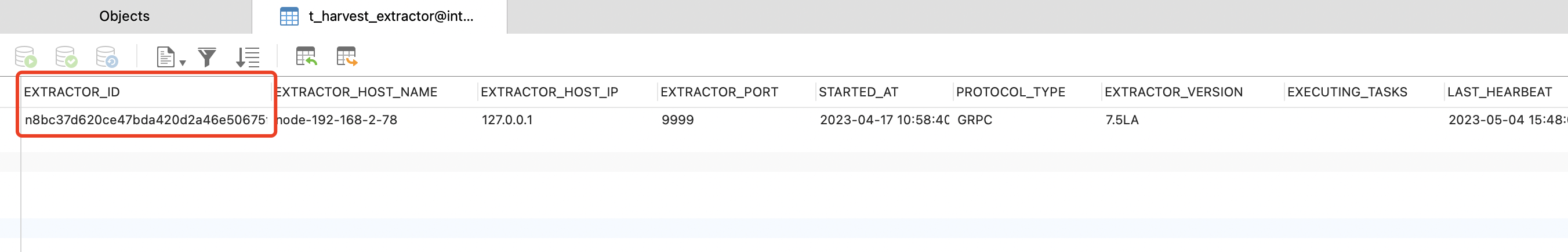Screen dimensions: 1568x252
Task: Click the Export table icon with orange arrow
Action: [347, 56]
